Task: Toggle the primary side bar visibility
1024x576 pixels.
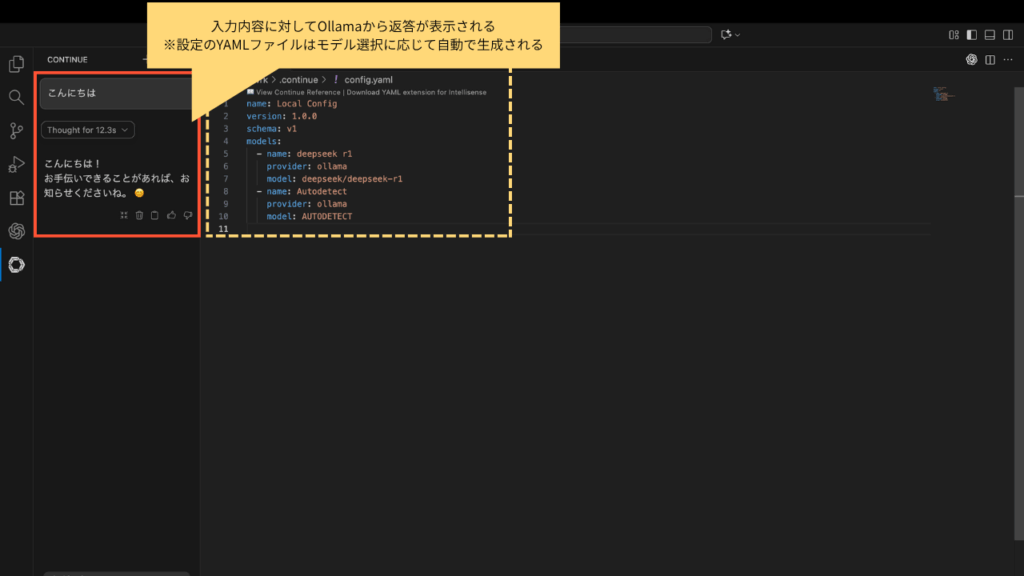Action: click(x=971, y=35)
